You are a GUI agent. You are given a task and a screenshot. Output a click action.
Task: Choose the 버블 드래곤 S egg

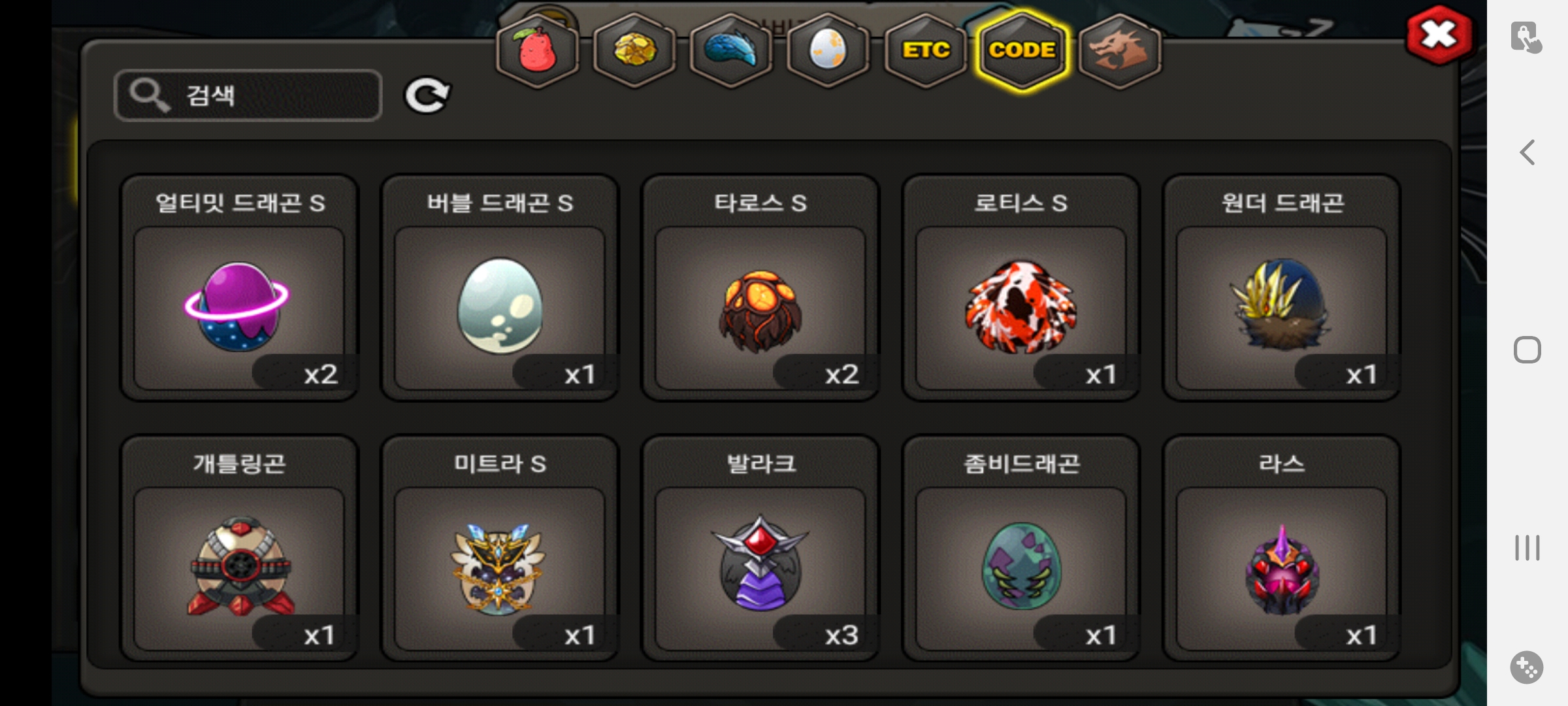(x=500, y=288)
